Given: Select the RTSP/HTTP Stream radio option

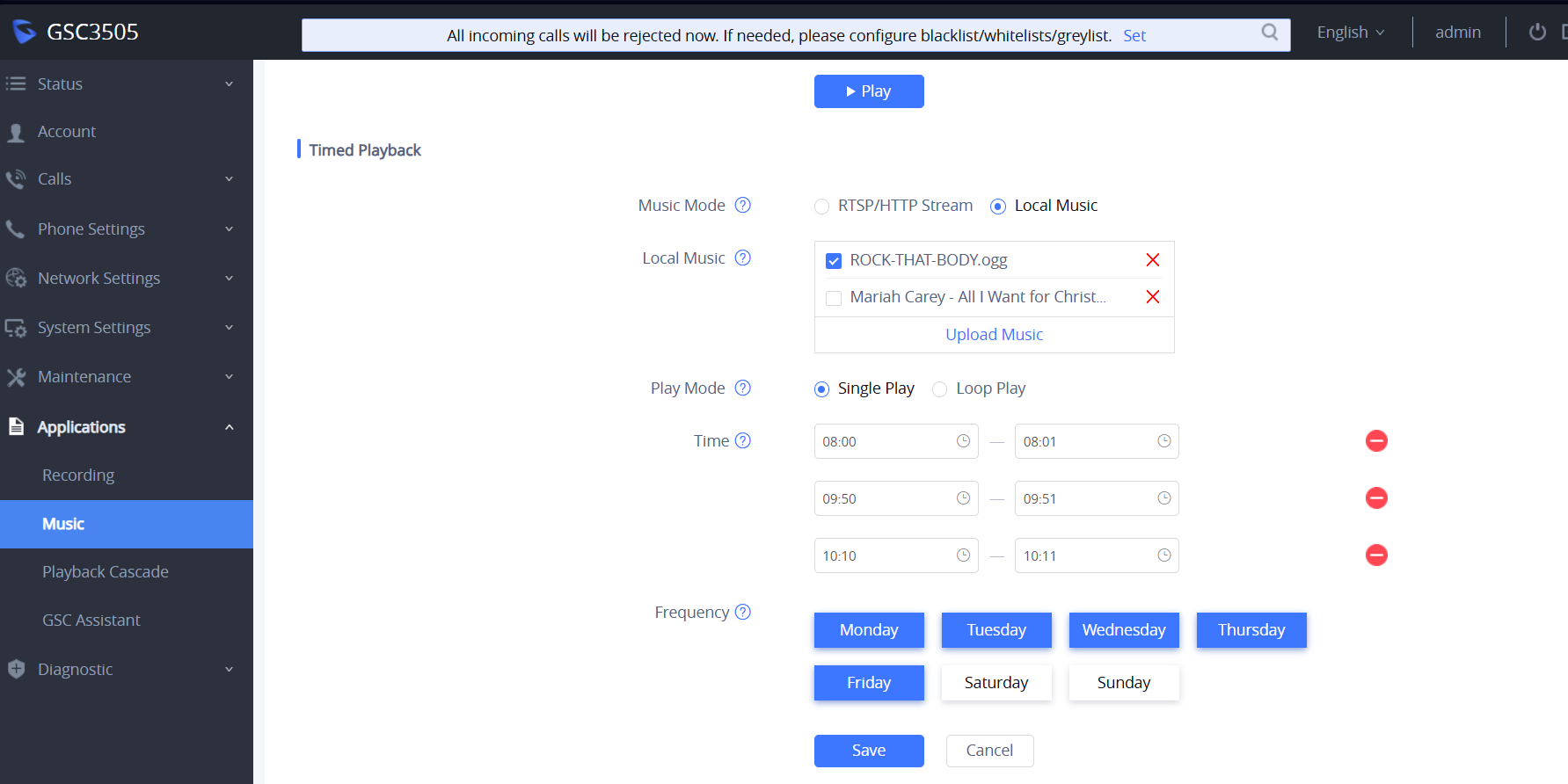Looking at the screenshot, I should (x=822, y=207).
